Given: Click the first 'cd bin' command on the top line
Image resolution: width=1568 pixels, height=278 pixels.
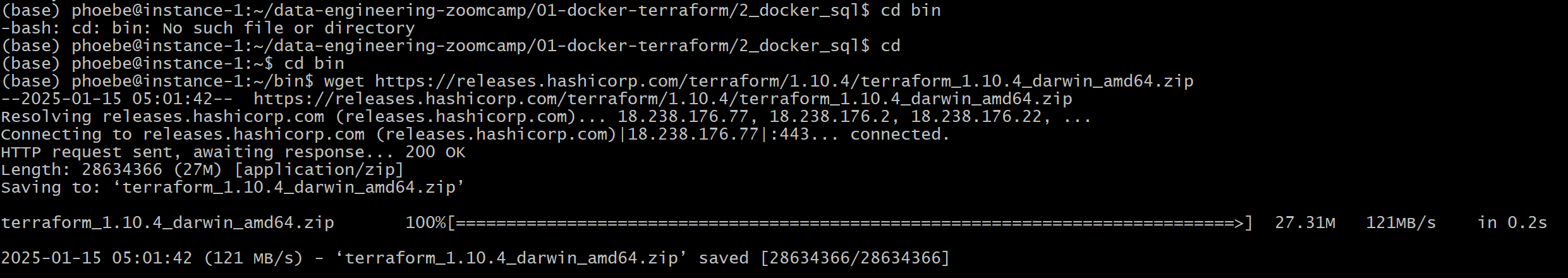Looking at the screenshot, I should 911,11.
